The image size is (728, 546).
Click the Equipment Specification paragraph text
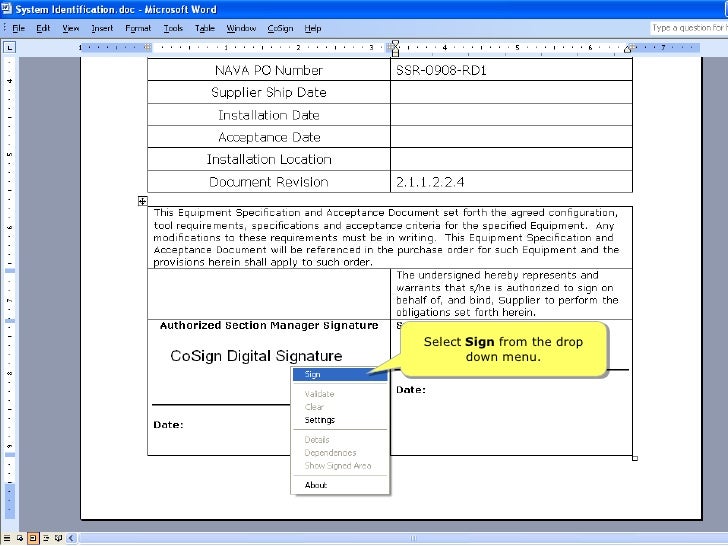pos(386,237)
